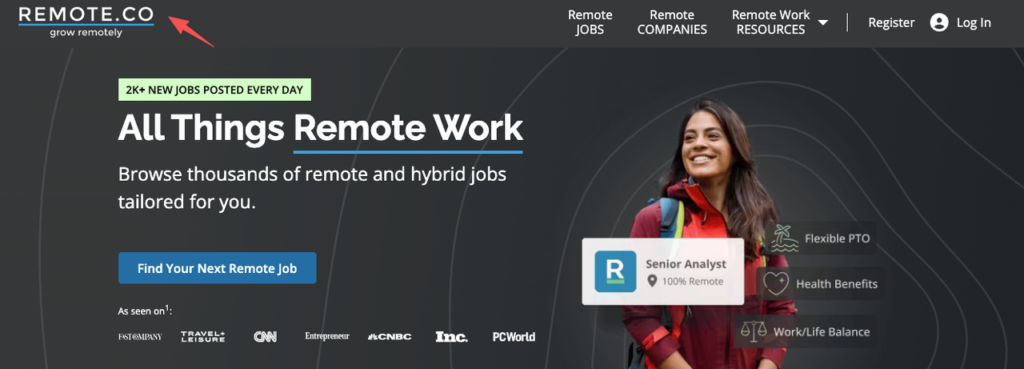Click the Health Benefits label
Image resolution: width=1024 pixels, height=369 pixels.
coord(837,284)
